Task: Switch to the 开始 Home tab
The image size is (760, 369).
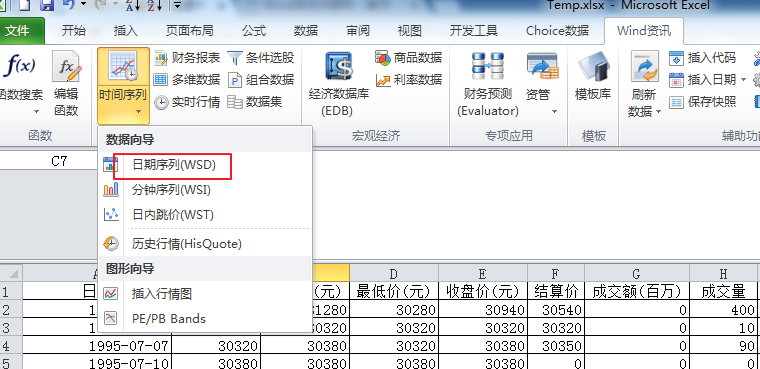Action: coord(74,31)
